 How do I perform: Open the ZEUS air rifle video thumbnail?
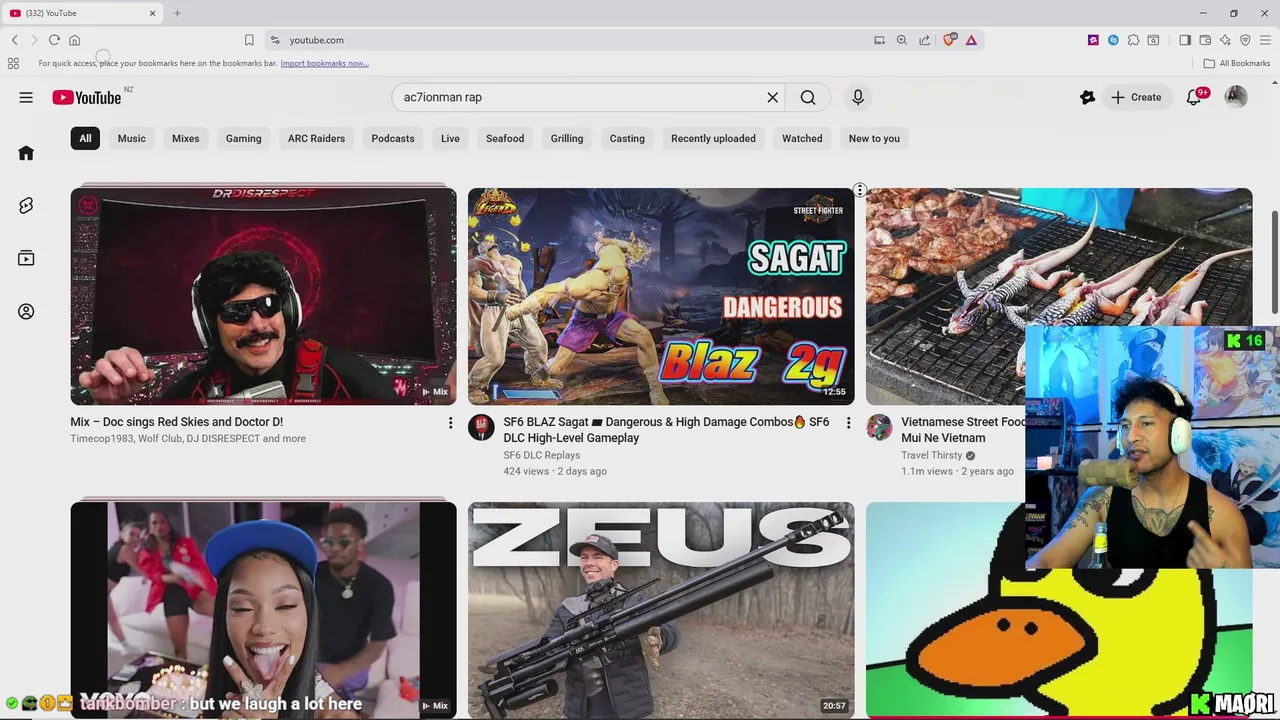(661, 610)
